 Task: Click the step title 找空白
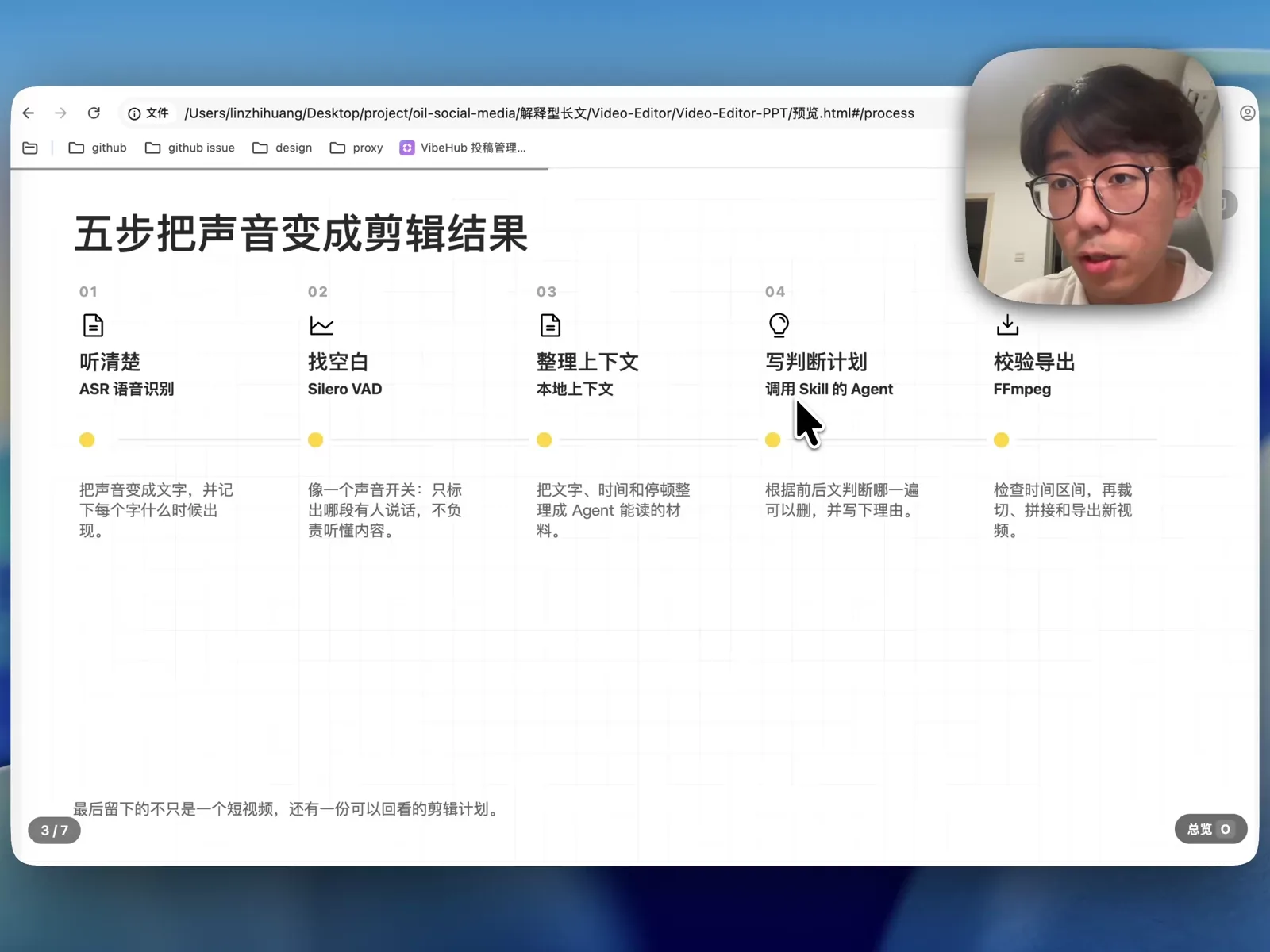tap(338, 363)
